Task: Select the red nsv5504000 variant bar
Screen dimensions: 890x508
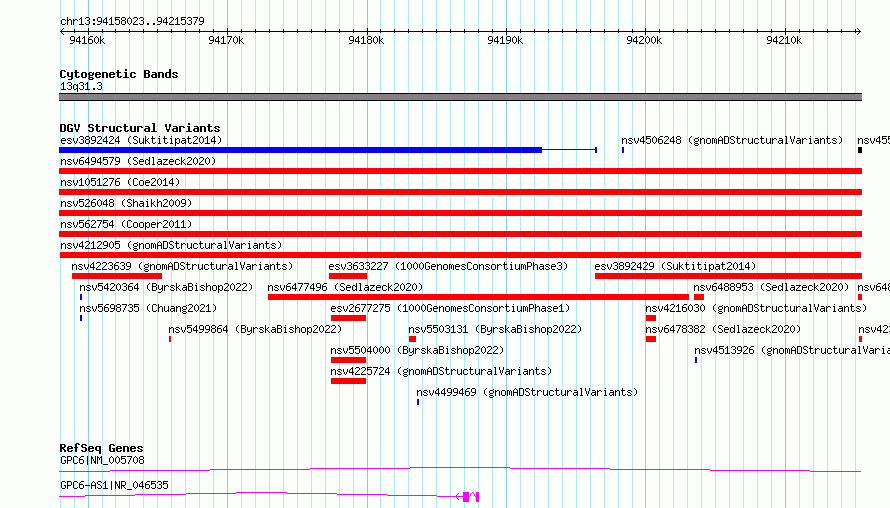Action: click(349, 360)
